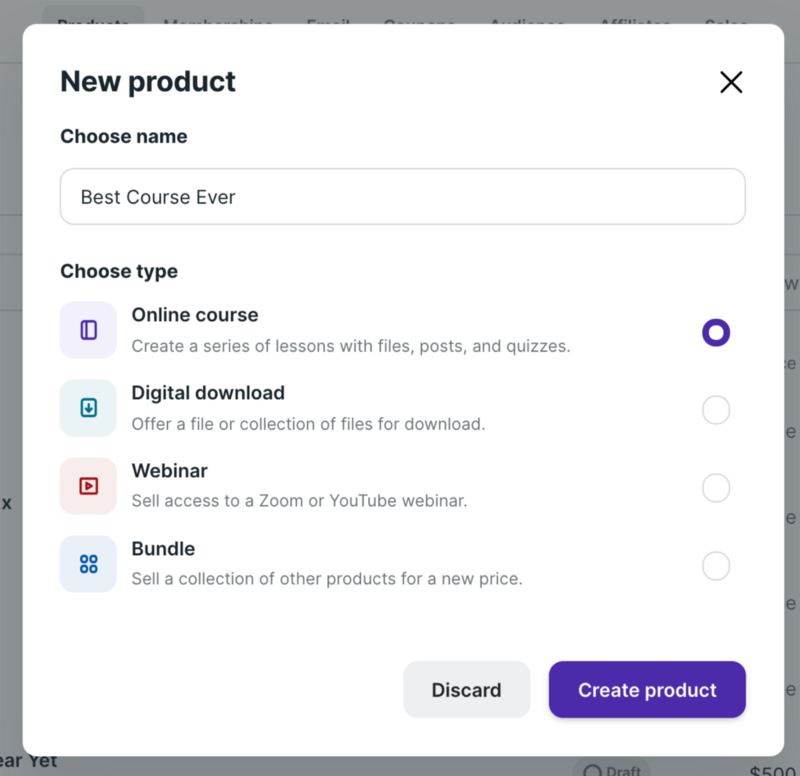Click the Bundle new price description

pyautogui.click(x=327, y=579)
